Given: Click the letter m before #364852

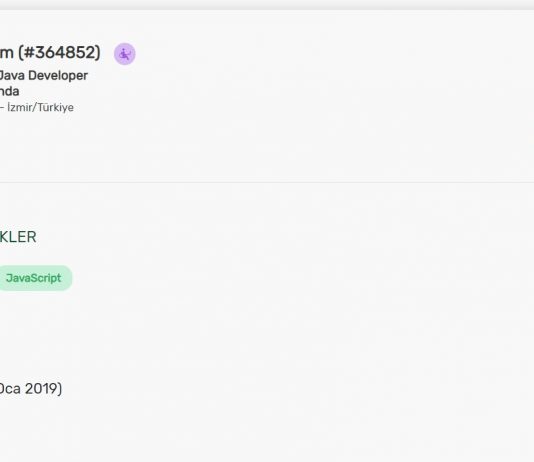Looking at the screenshot, I should pos(7,53).
